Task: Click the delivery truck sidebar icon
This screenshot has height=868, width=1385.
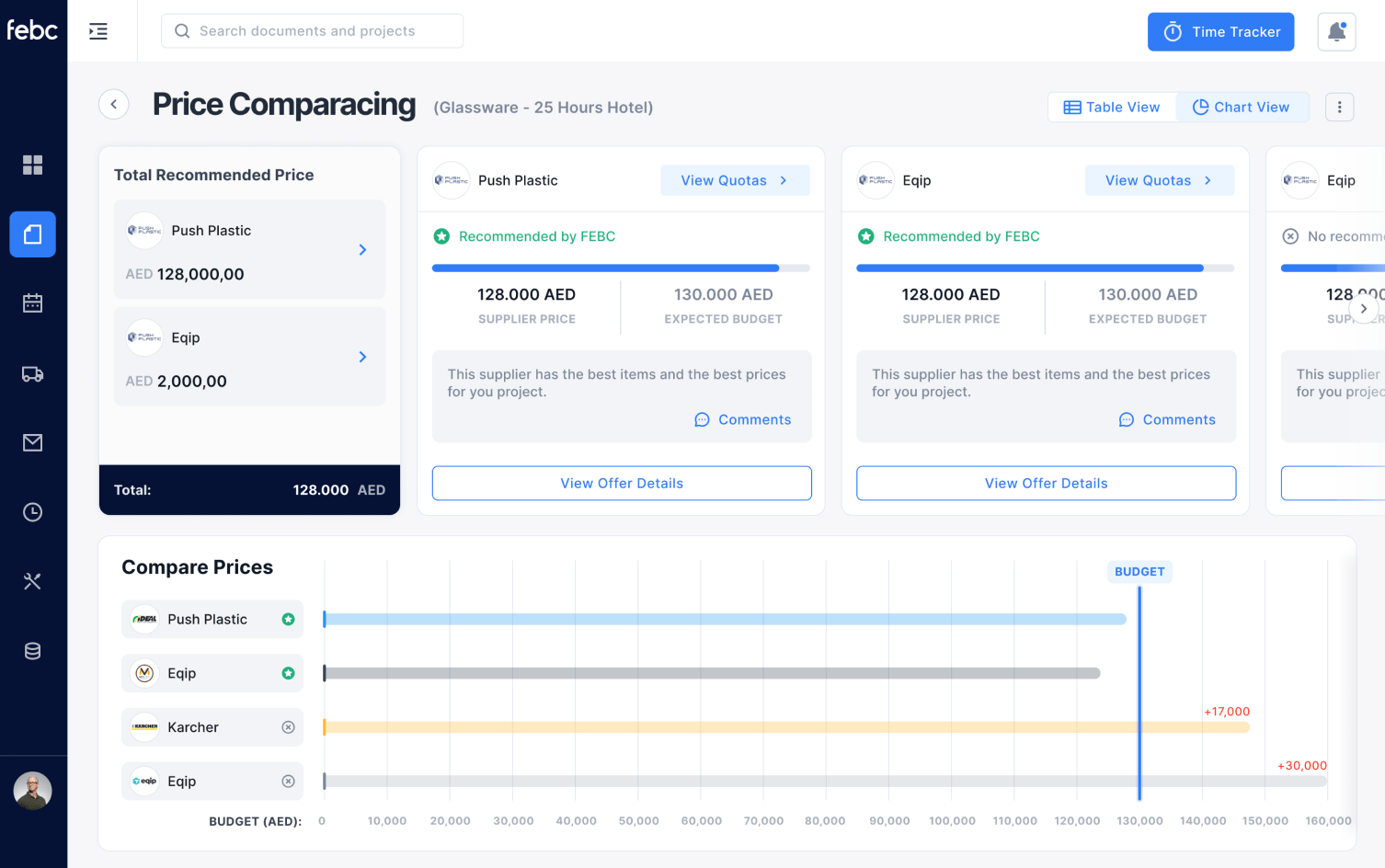Action: pyautogui.click(x=32, y=374)
